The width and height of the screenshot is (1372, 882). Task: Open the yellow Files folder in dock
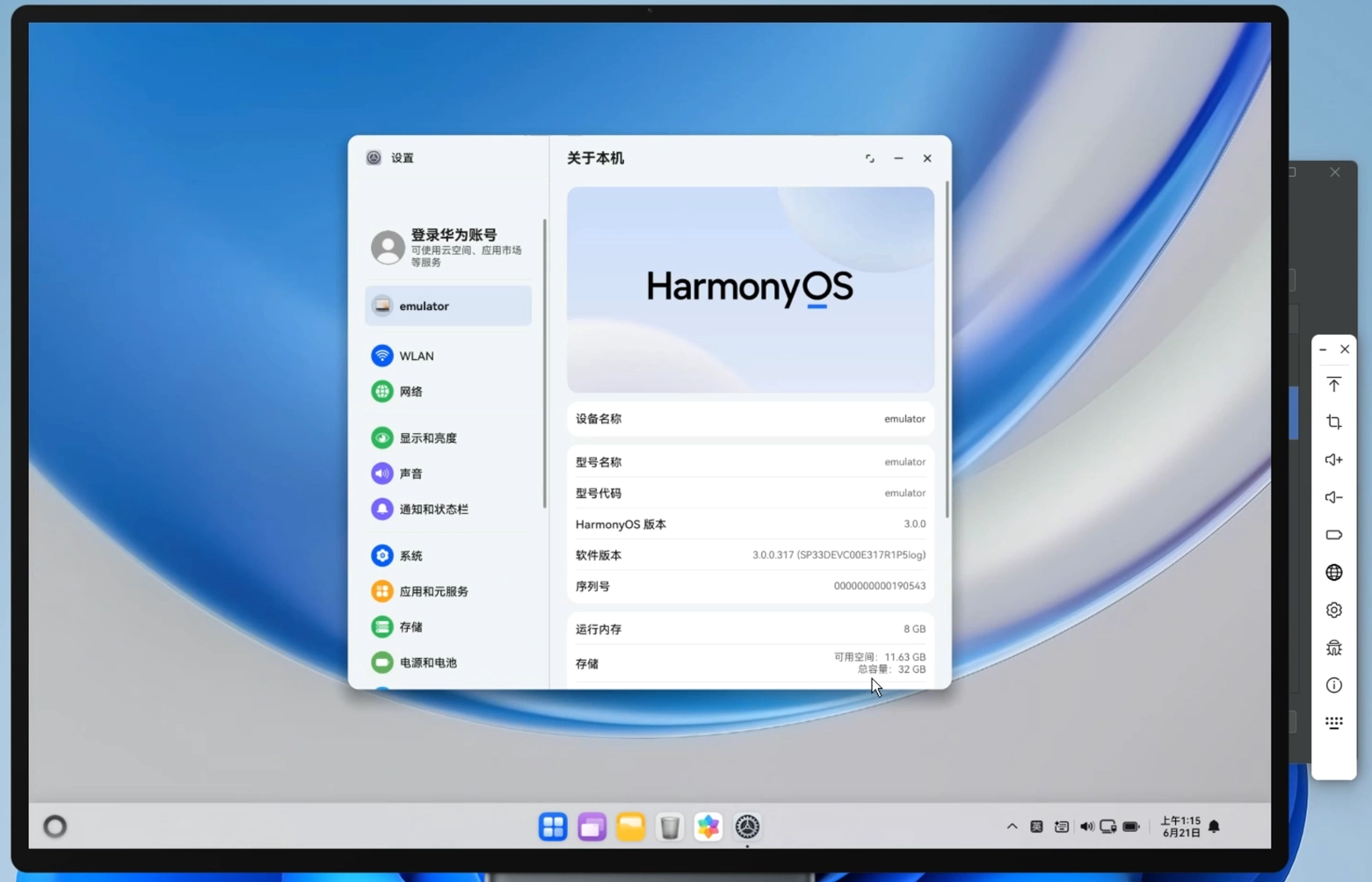pyautogui.click(x=630, y=827)
